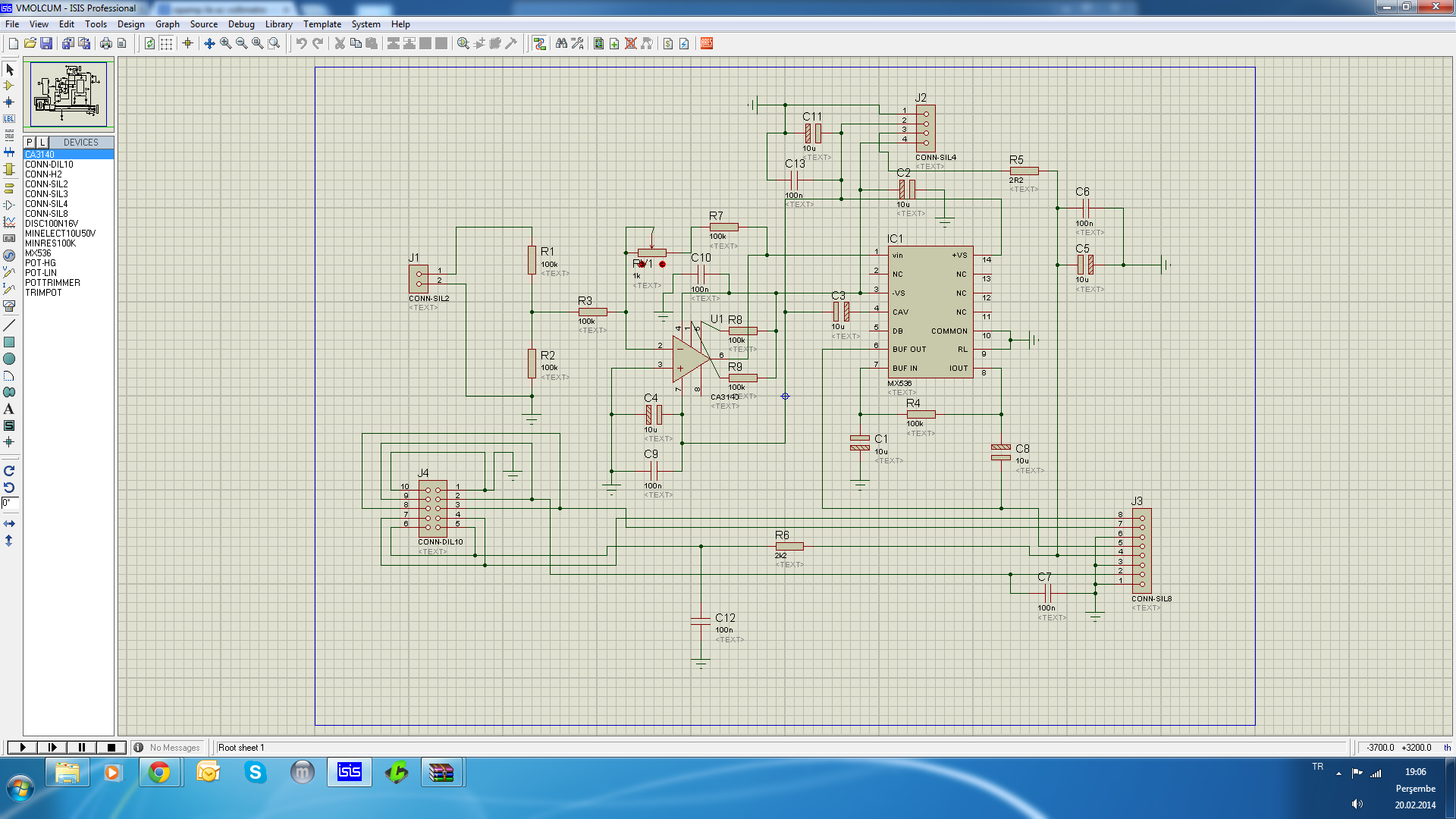Center view at cursor (pan icon)
Viewport: 1456px width, 819px height.
point(209,43)
